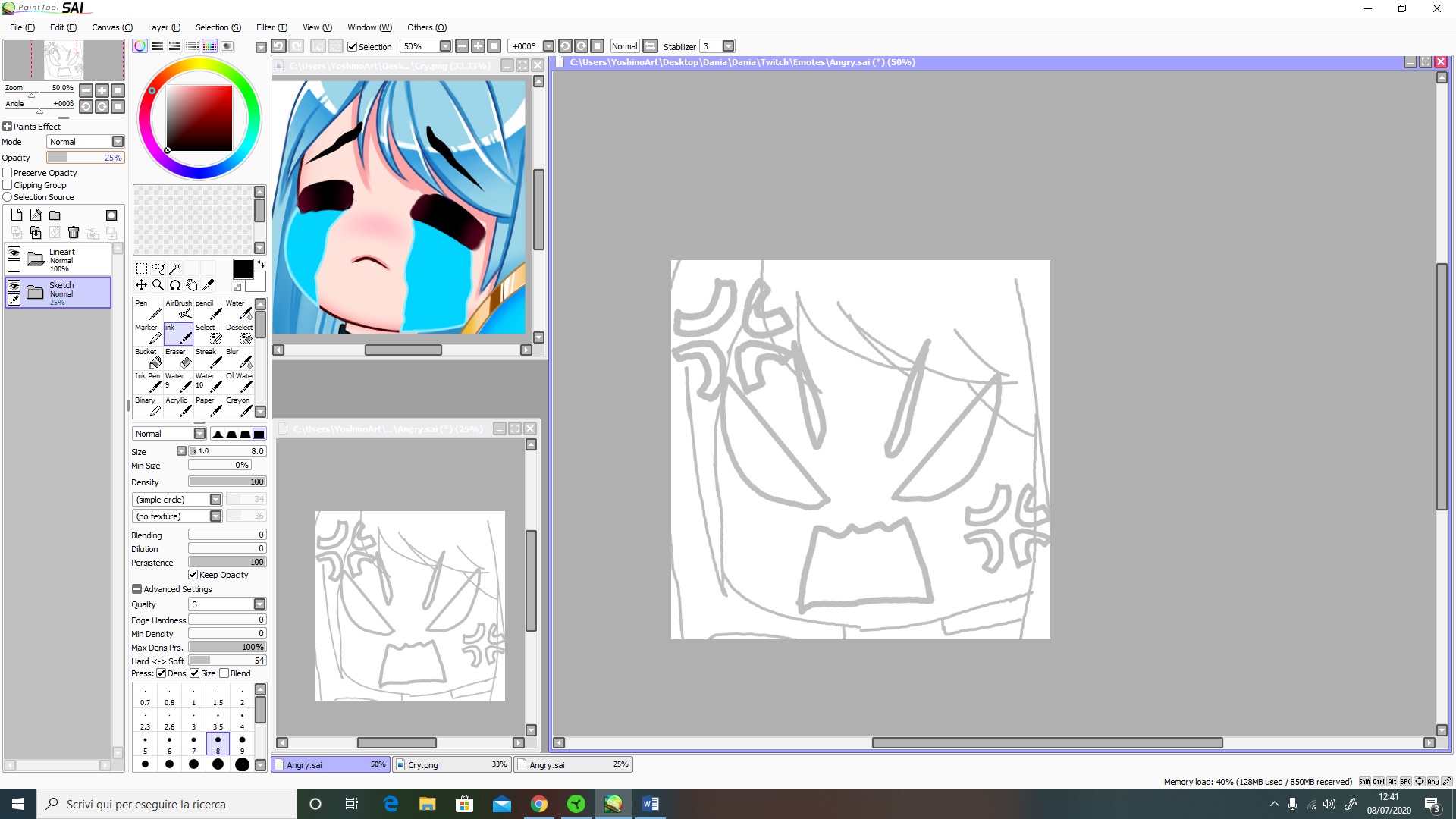Select the Eyedropper color picker tool
Viewport: 1456px width, 819px height.
point(209,285)
